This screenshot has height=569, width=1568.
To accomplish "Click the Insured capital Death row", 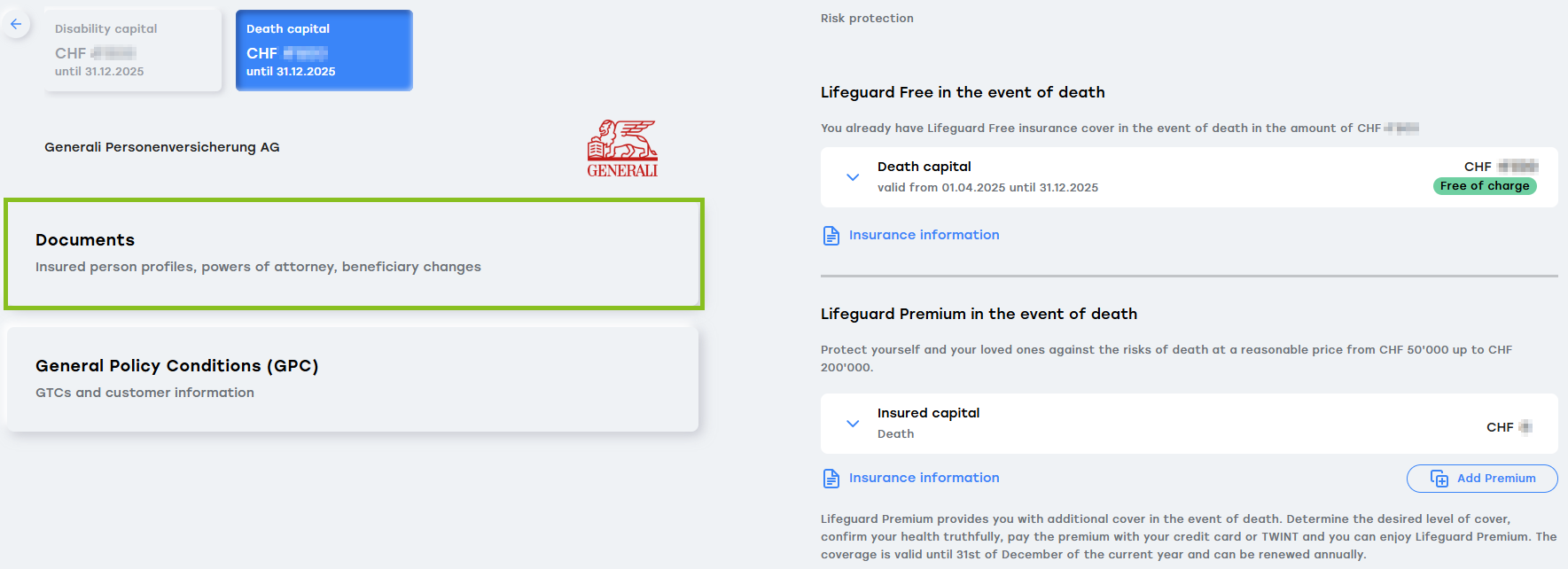I will point(1190,424).
